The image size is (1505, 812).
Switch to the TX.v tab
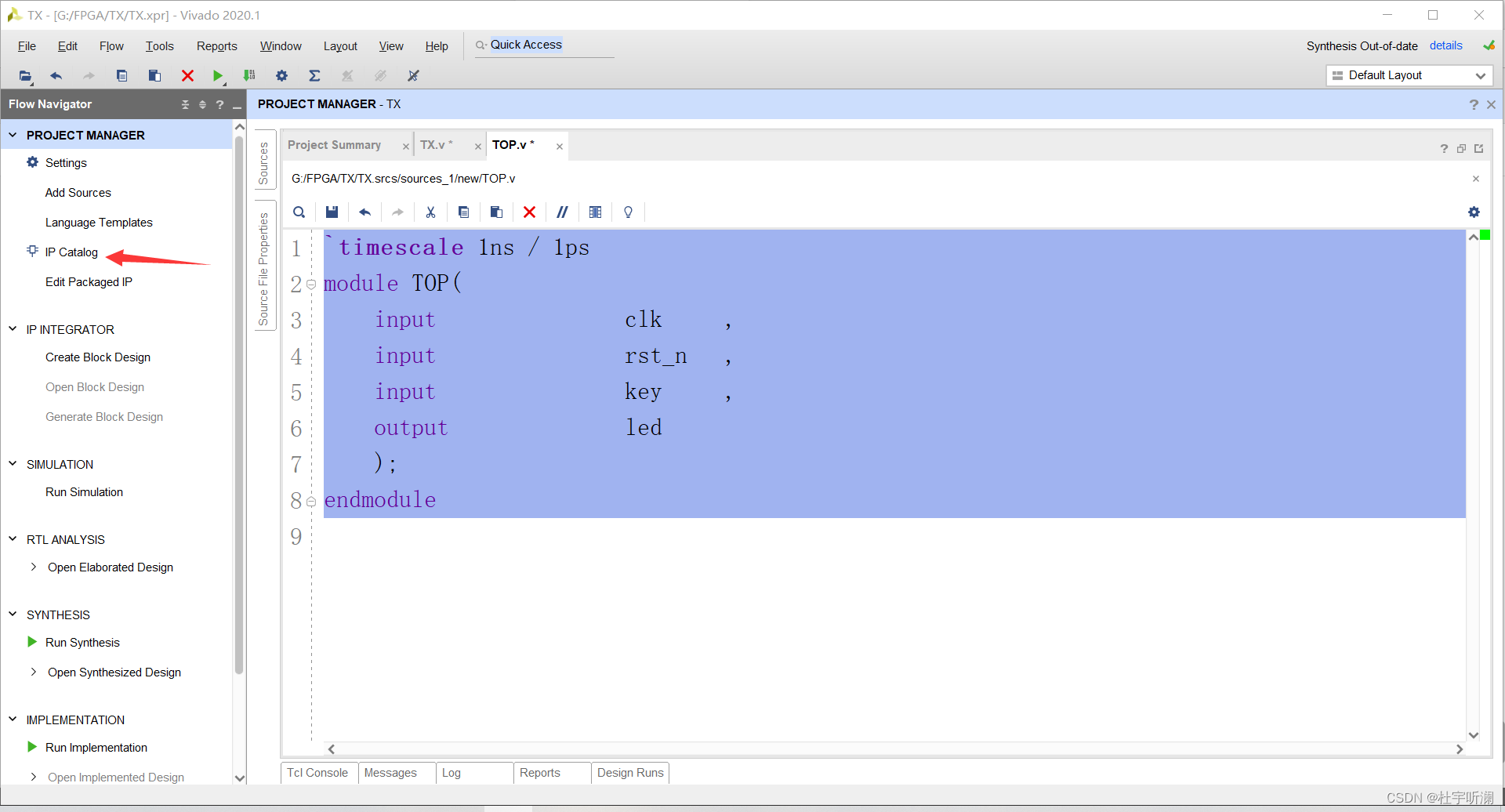(x=435, y=145)
